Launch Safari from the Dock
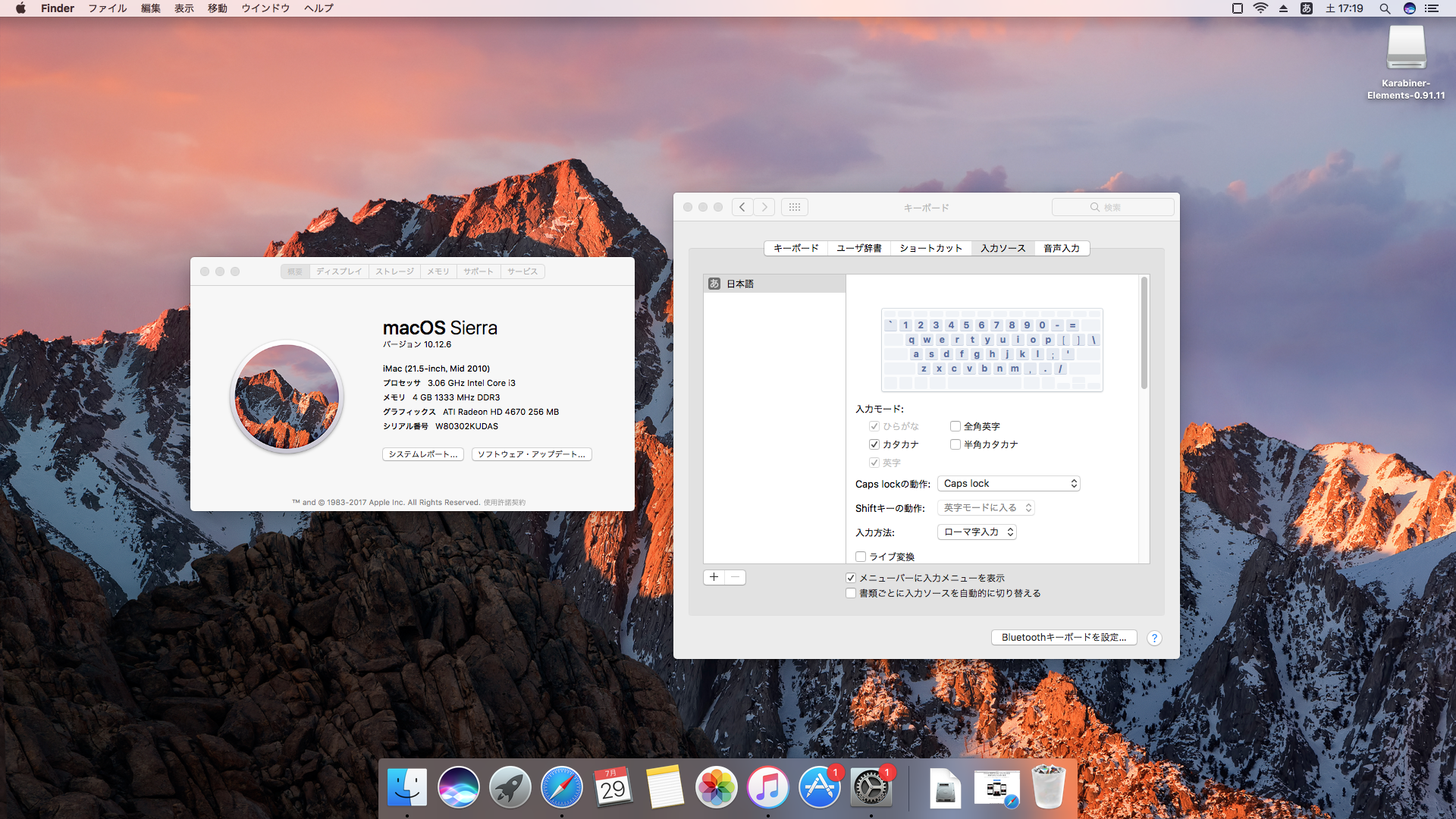This screenshot has height=819, width=1456. tap(561, 787)
